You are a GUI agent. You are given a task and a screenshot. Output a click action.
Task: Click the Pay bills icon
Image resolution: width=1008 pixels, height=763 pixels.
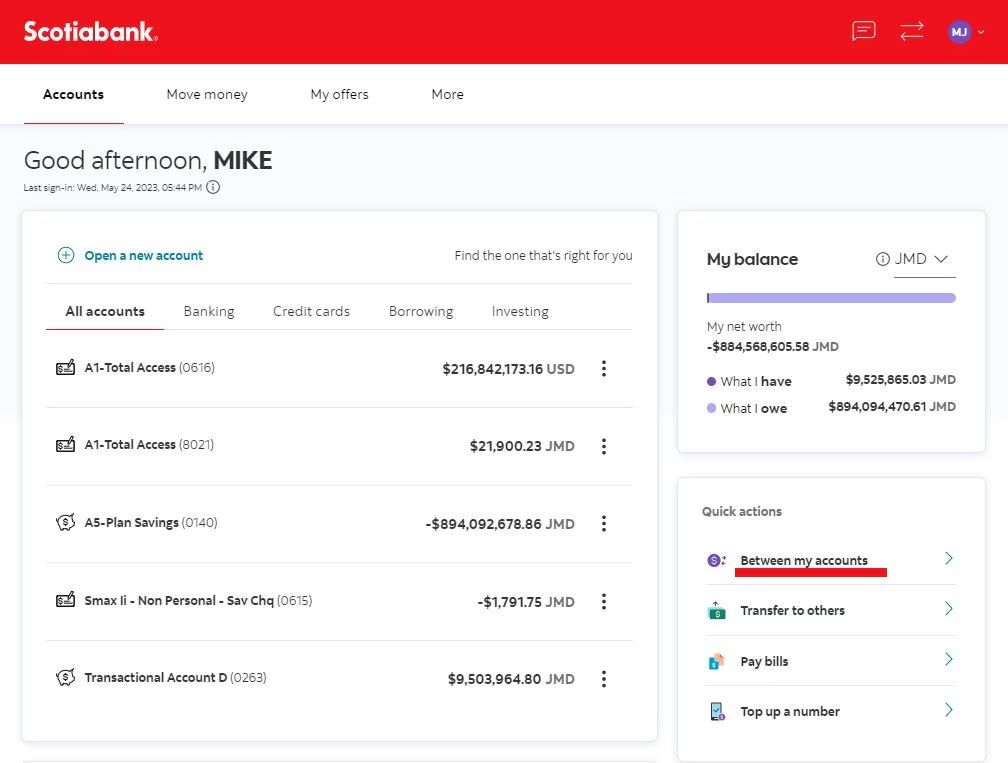tap(716, 661)
